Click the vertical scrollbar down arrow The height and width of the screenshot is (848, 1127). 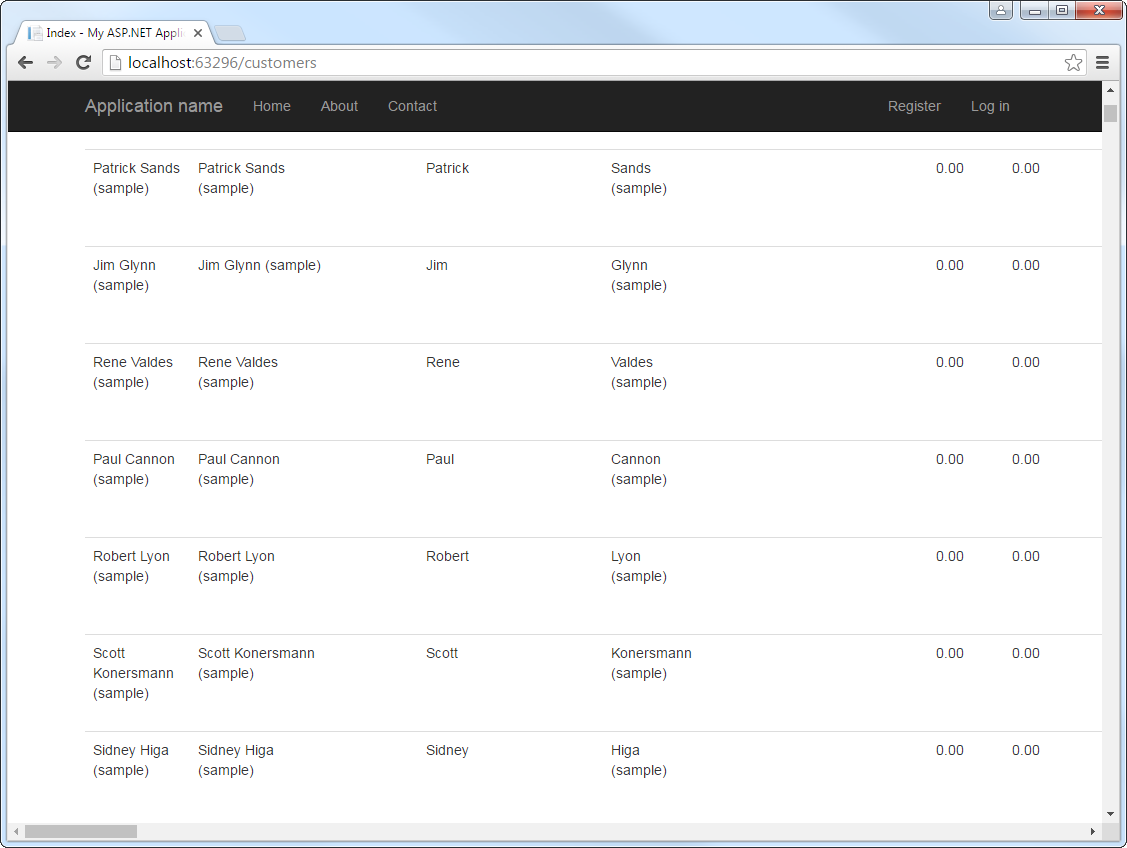1110,814
